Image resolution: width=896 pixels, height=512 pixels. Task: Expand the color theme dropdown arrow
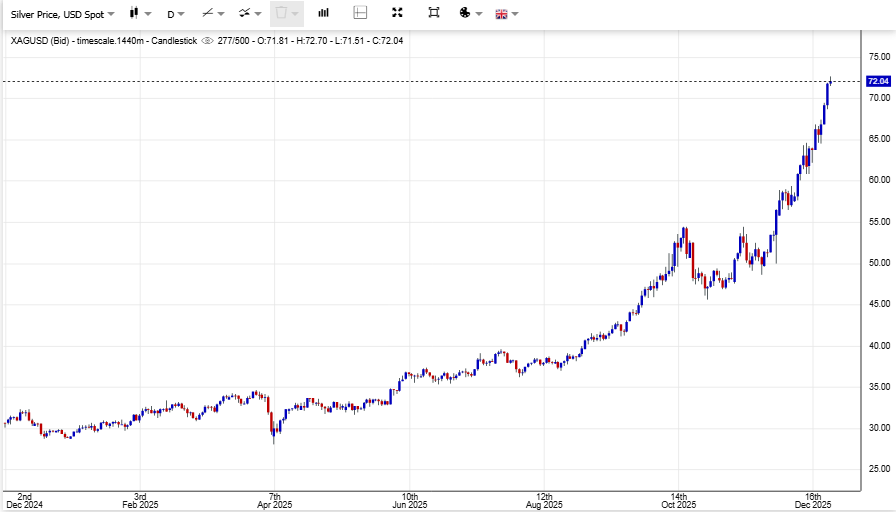coord(479,14)
